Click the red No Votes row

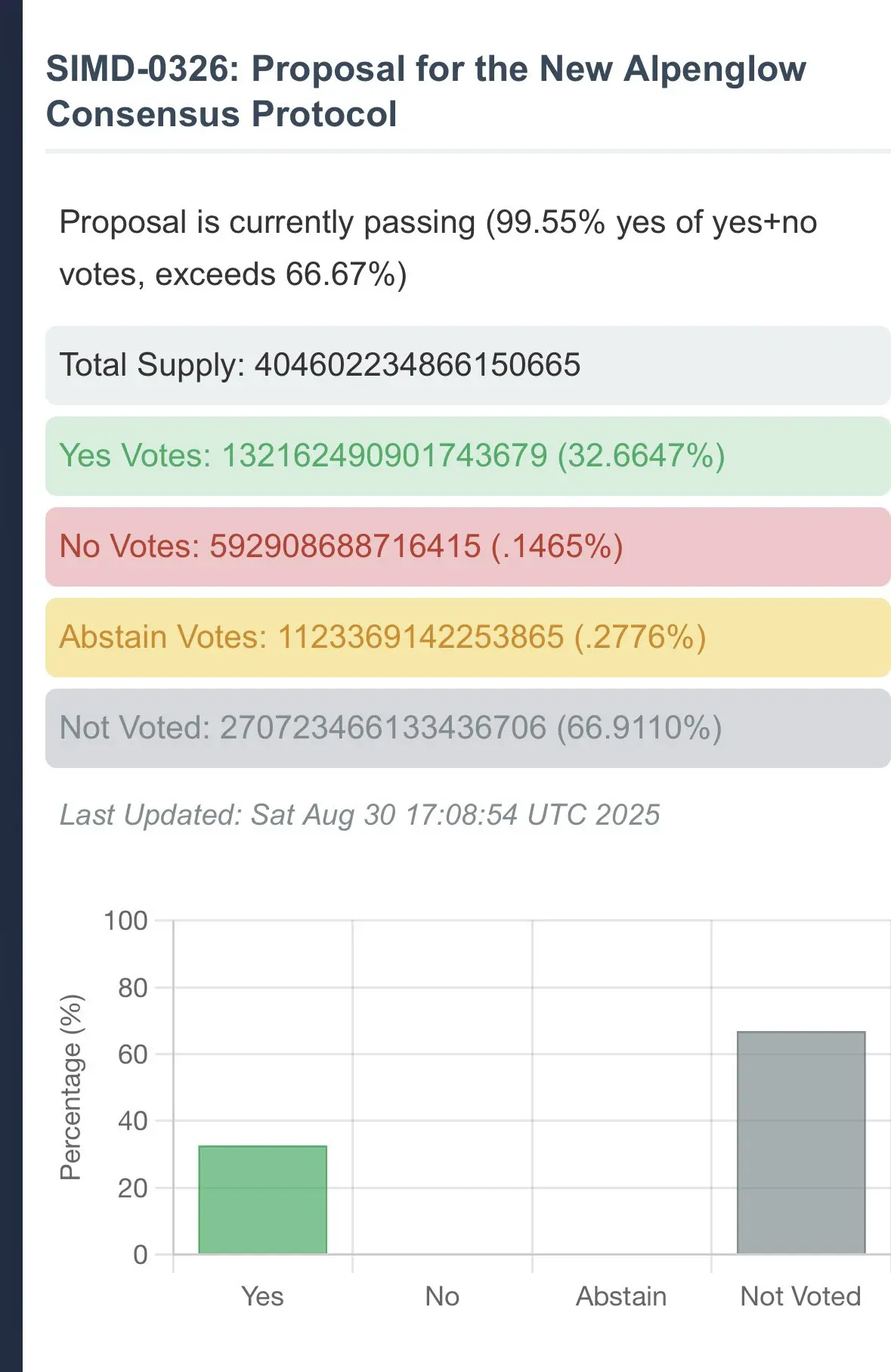(468, 547)
